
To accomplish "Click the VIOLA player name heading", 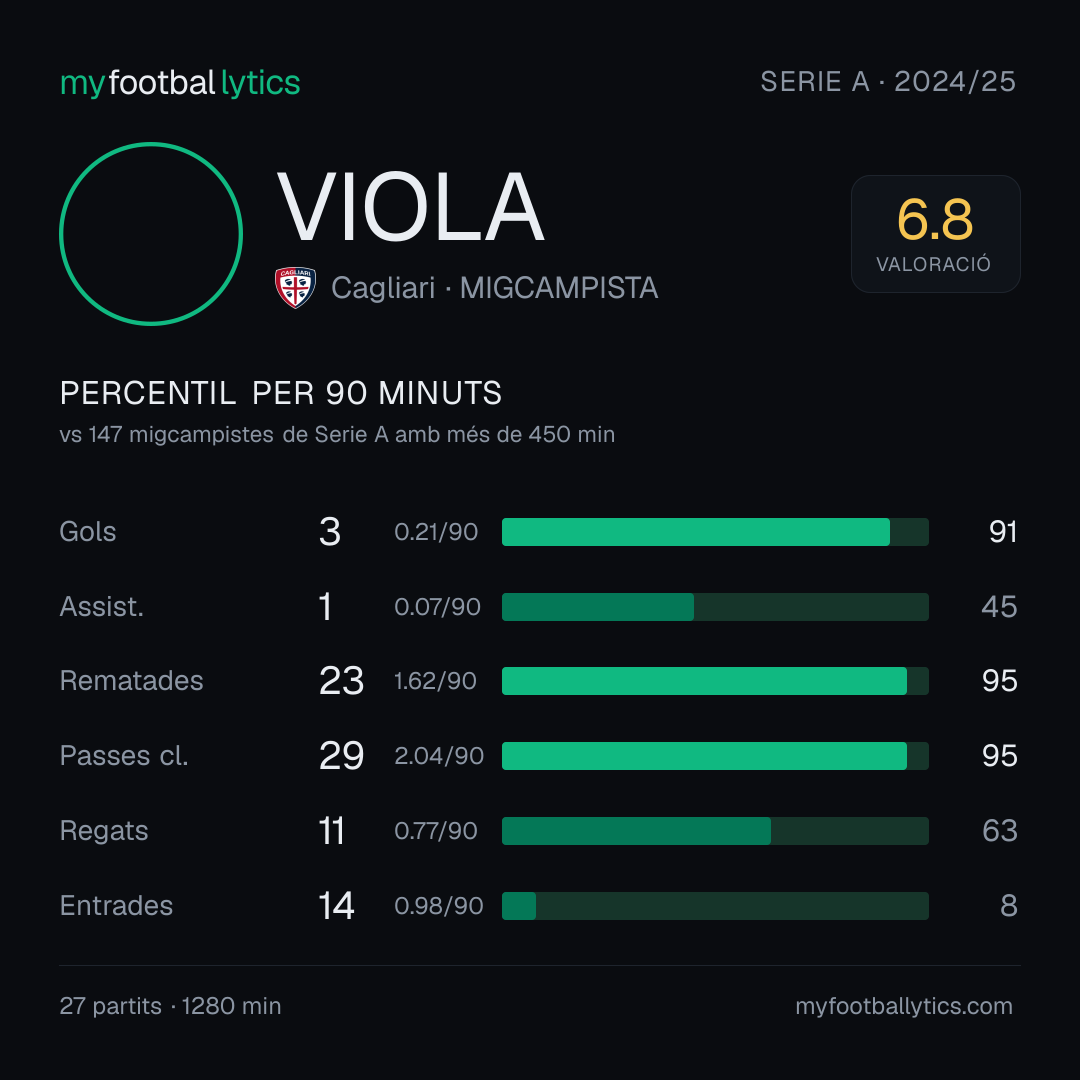I will point(411,207).
